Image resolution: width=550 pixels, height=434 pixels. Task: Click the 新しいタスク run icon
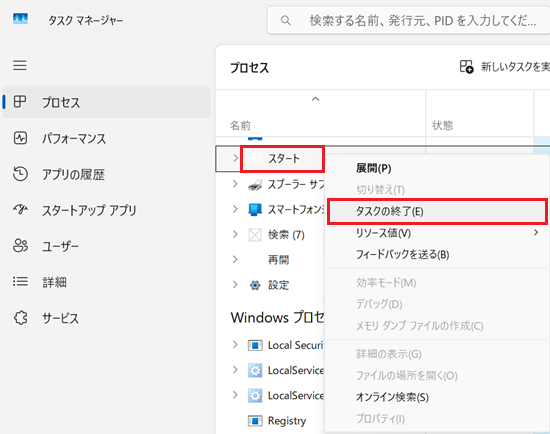(466, 66)
